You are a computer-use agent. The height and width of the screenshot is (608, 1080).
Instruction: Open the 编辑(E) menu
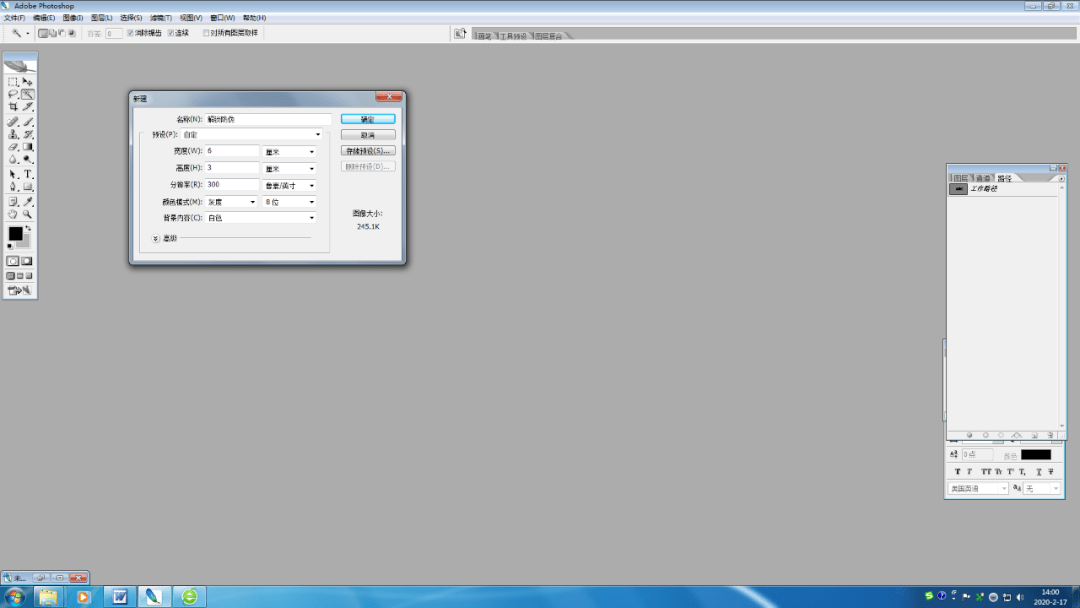44,18
